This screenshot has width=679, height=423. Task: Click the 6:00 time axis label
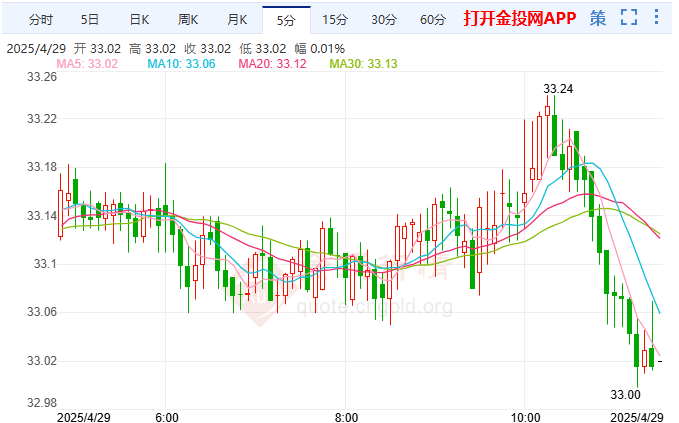point(167,417)
